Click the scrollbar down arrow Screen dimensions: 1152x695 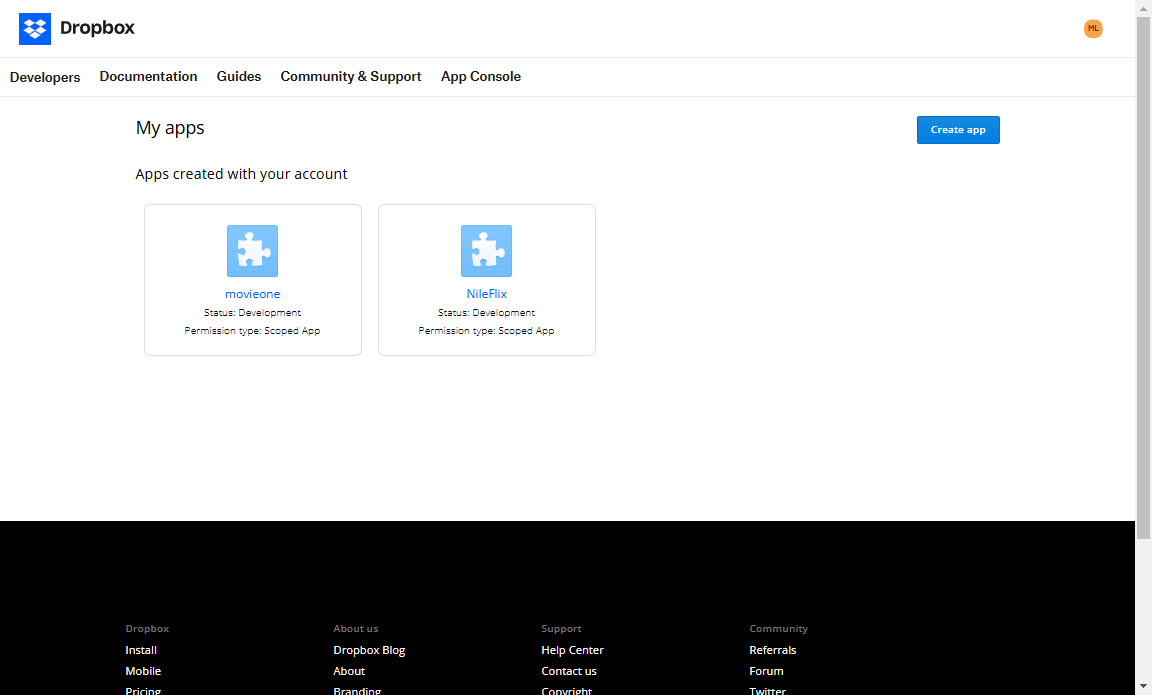coord(1143,687)
